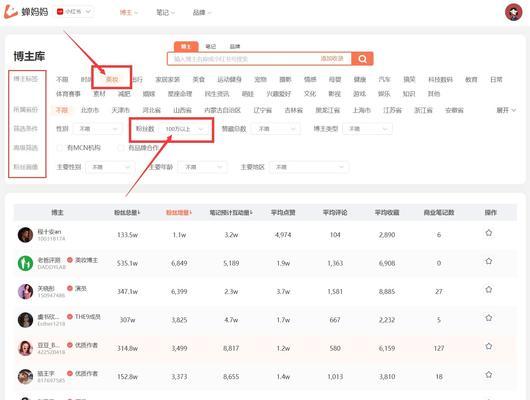Viewport: 530px width, 400px height.
Task: Select the 内蒙古自治区 province filter
Action: click(222, 110)
